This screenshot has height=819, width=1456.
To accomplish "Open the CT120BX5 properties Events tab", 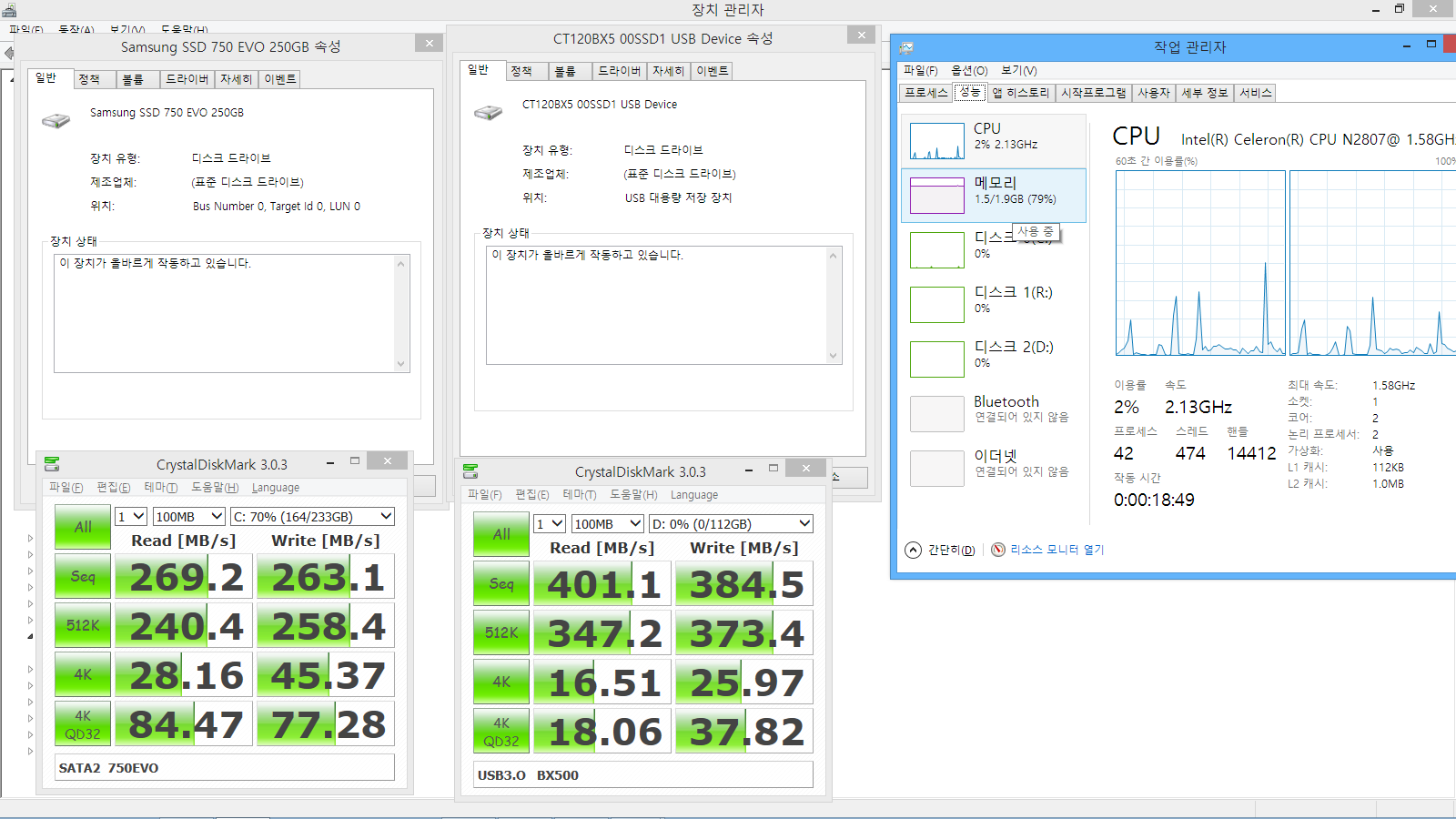I will pyautogui.click(x=713, y=71).
